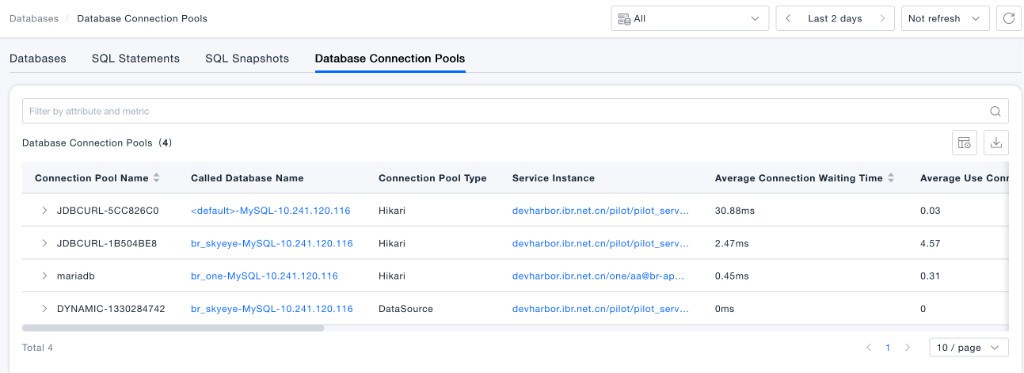Open the All databases dropdown
Viewport: 1024px width, 373px height.
[690, 19]
